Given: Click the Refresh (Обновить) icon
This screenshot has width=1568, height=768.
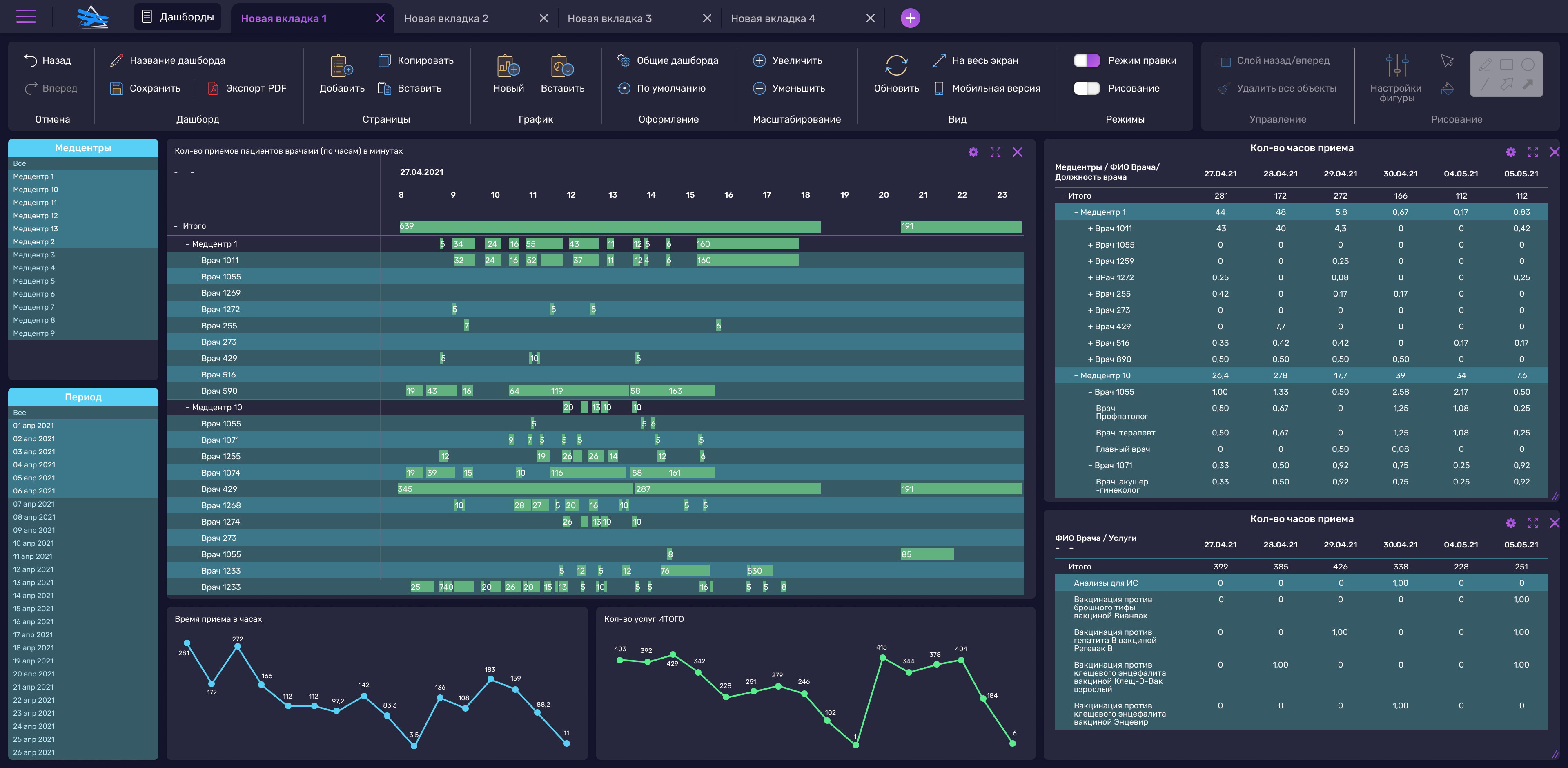Looking at the screenshot, I should click(896, 66).
